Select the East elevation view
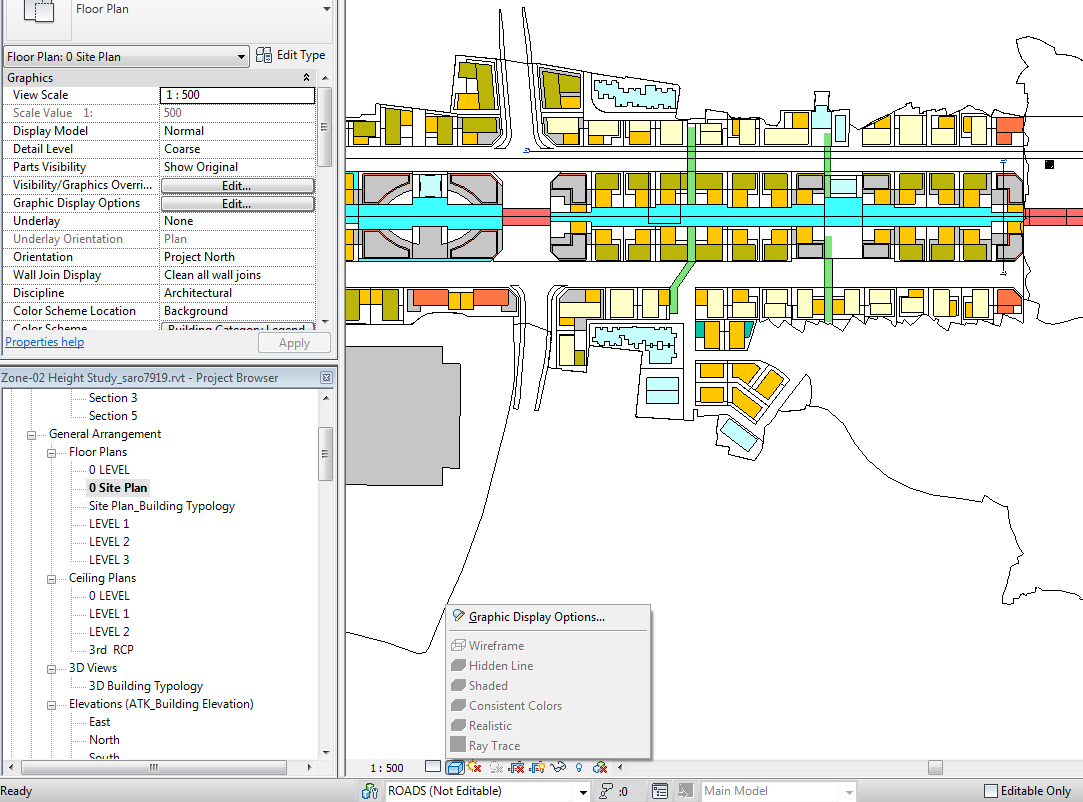 (x=99, y=722)
